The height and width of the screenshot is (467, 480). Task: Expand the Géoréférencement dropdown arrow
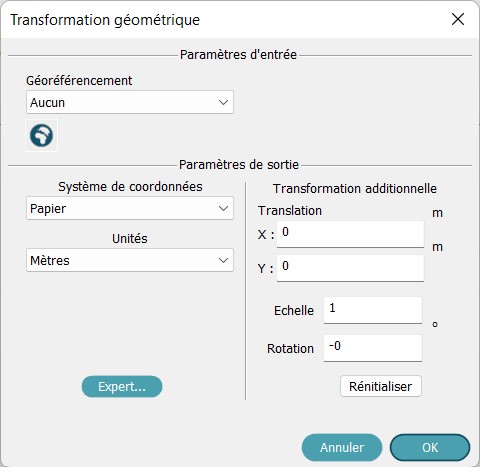(223, 102)
